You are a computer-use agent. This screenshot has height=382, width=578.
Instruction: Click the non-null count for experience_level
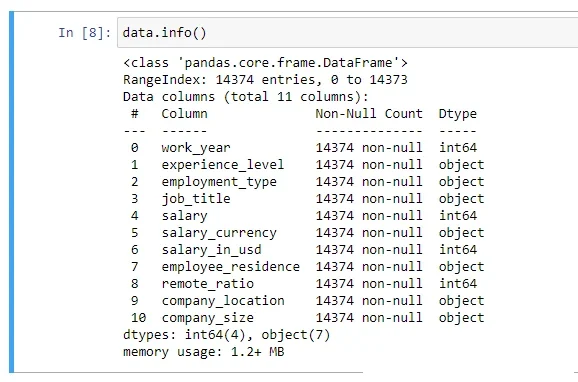point(369,165)
